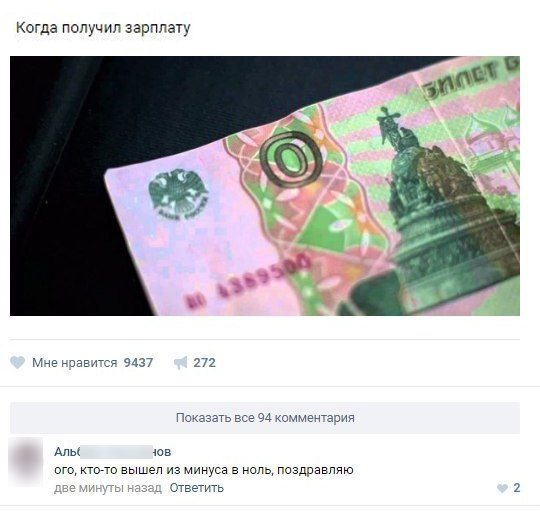This screenshot has width=540, height=511.
Task: Click "Ответить" to reply to the comment
Action: pyautogui.click(x=196, y=488)
